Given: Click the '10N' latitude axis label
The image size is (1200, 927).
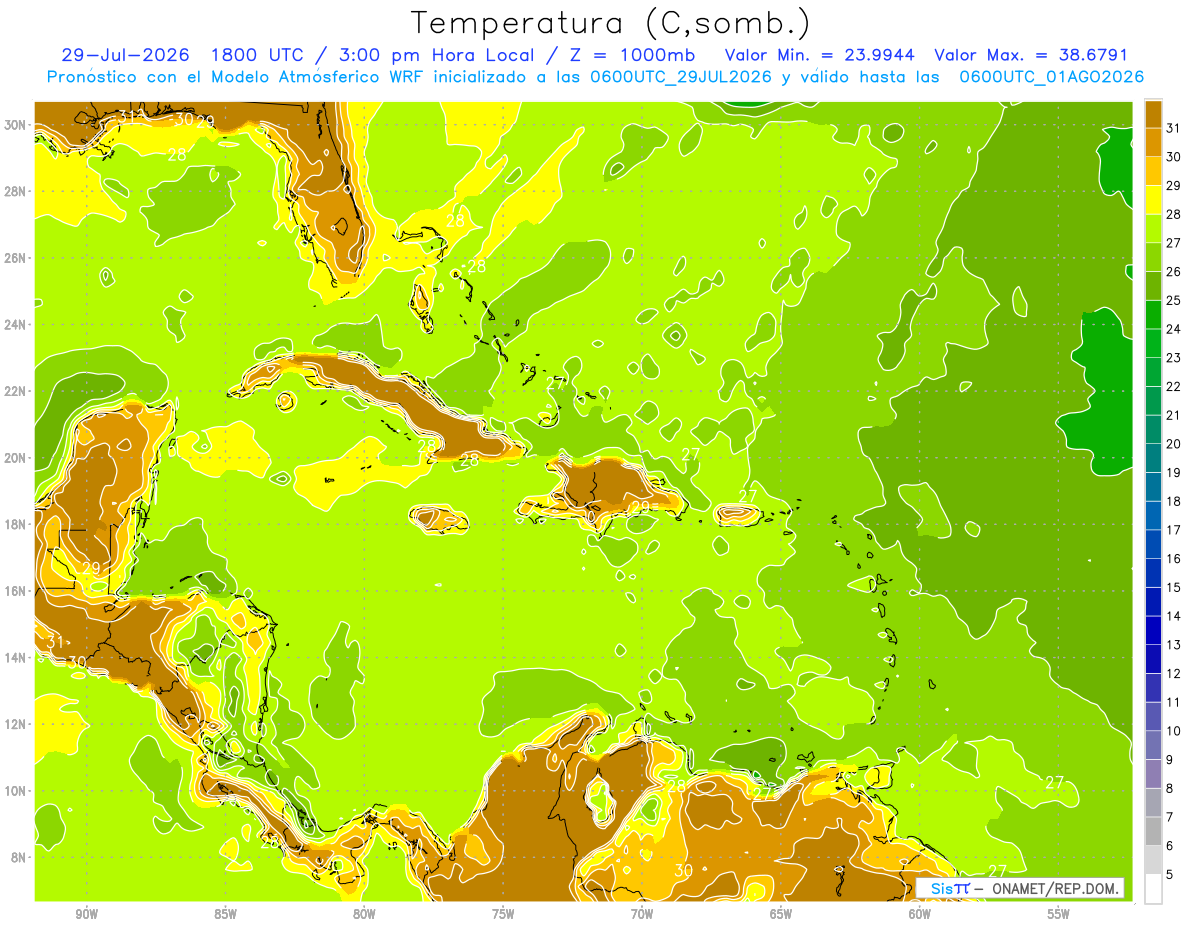Looking at the screenshot, I should pos(15,791).
